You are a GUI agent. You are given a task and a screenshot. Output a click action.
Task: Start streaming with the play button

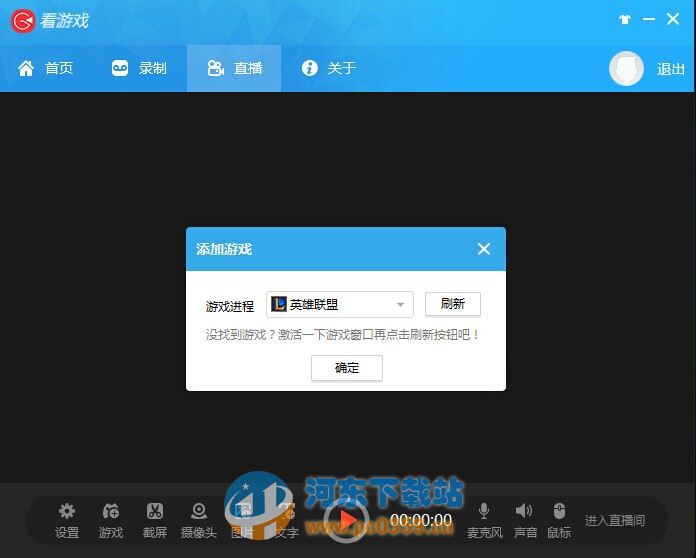coord(346,520)
